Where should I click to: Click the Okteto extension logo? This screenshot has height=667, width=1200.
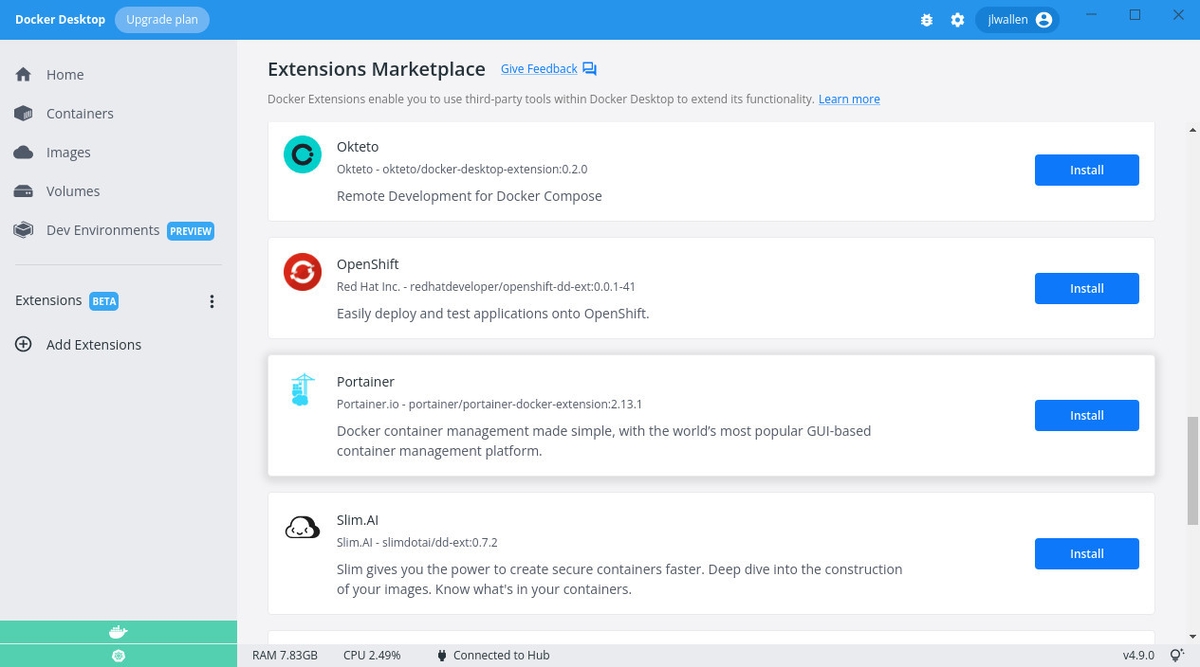point(302,155)
